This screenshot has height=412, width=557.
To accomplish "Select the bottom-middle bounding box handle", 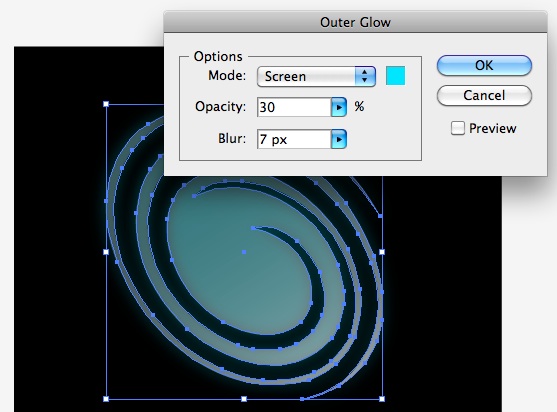I will 244,399.
